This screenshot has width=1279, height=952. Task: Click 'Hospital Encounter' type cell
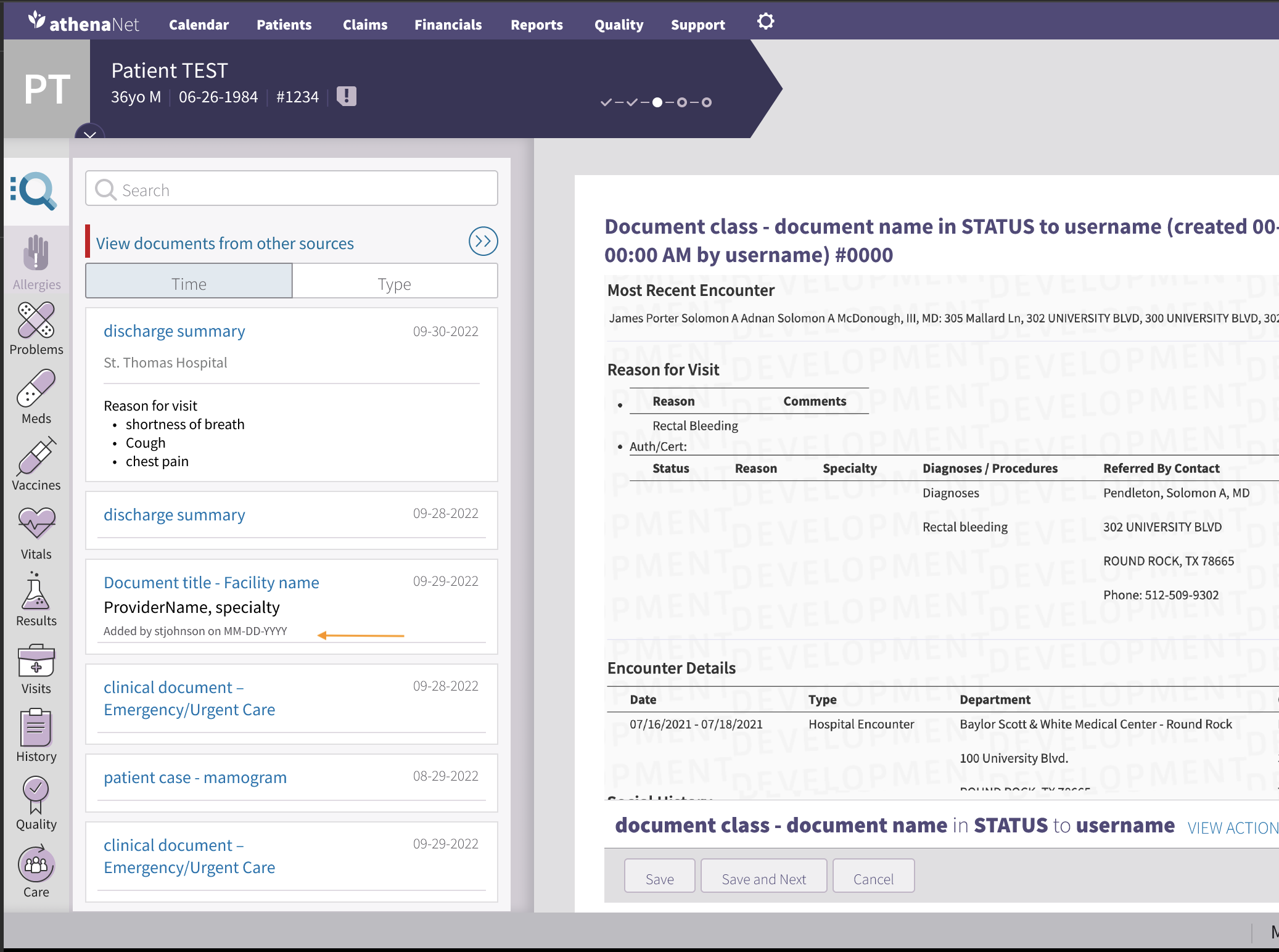(x=862, y=724)
